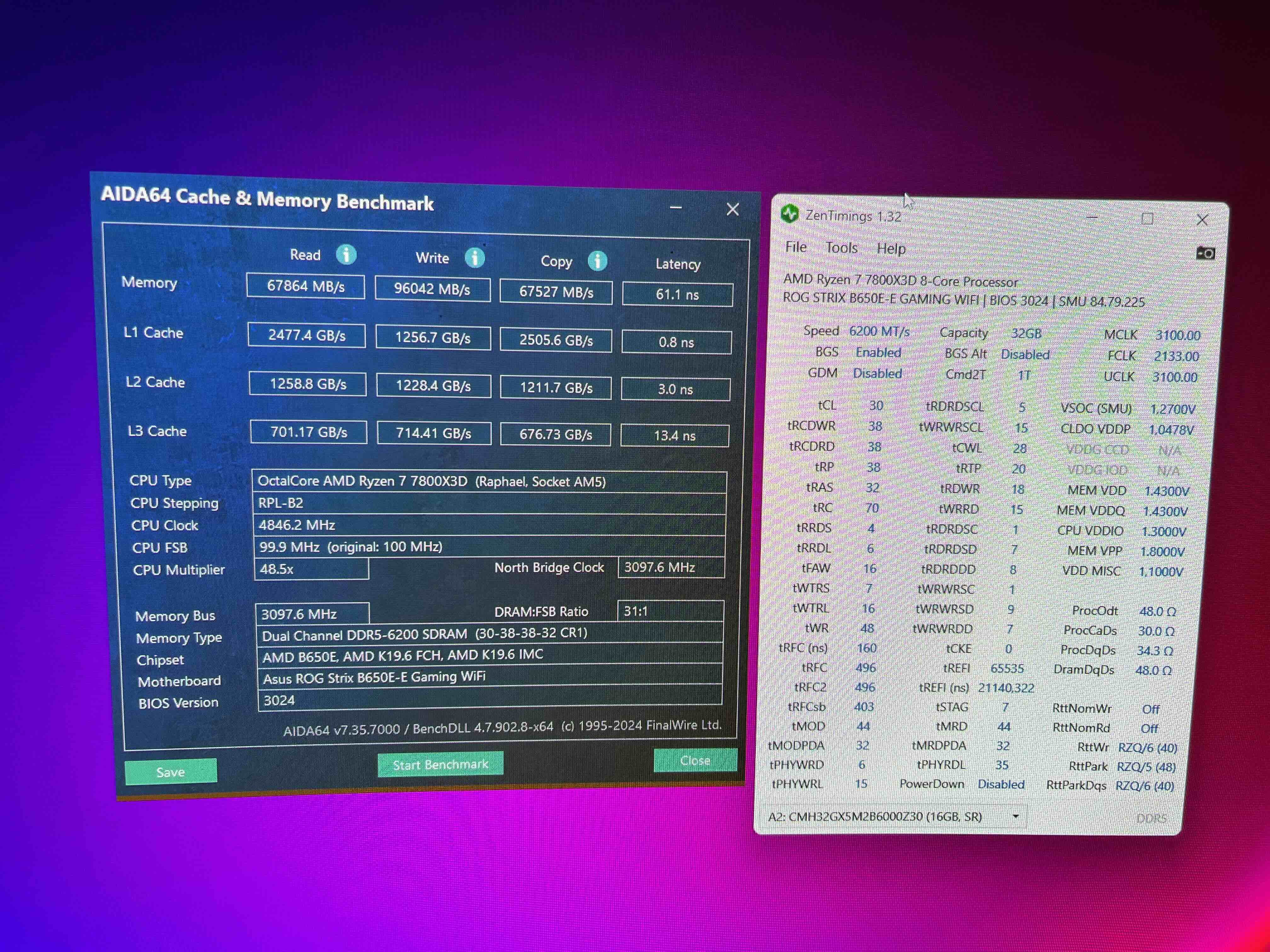Click the FCLK value 2133.00

[1176, 356]
